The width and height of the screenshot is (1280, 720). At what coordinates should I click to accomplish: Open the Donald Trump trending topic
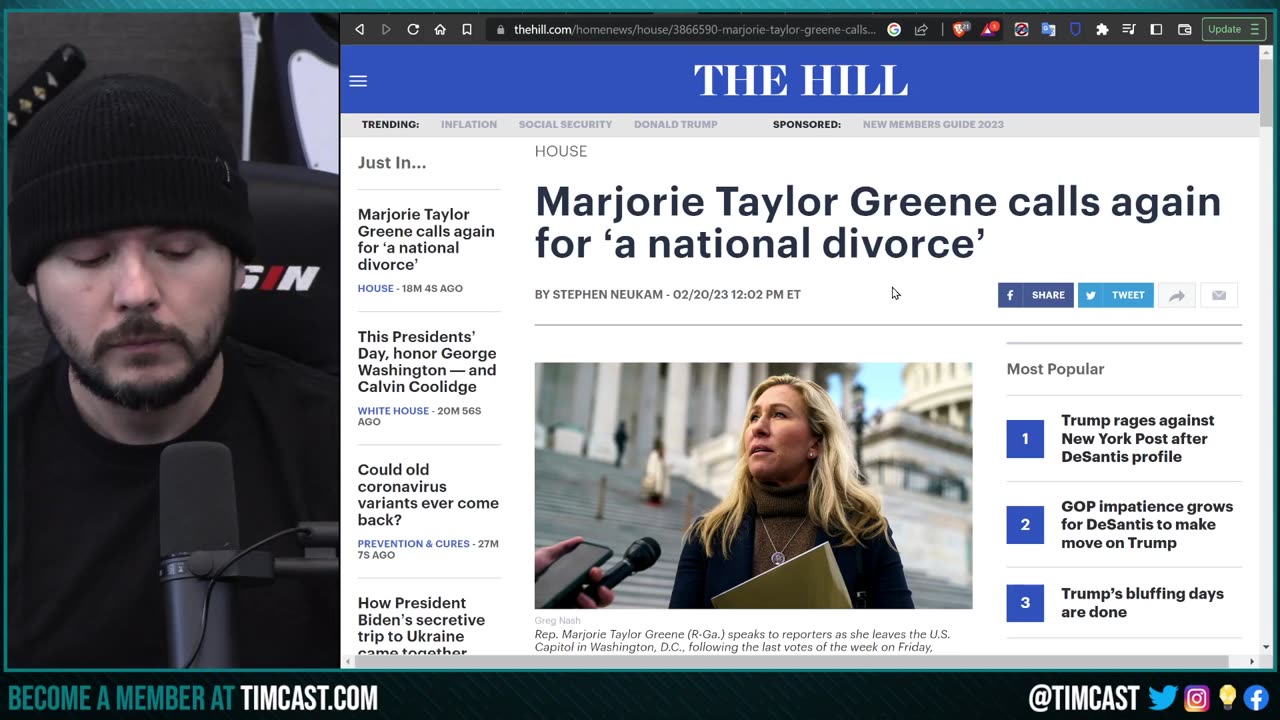676,124
